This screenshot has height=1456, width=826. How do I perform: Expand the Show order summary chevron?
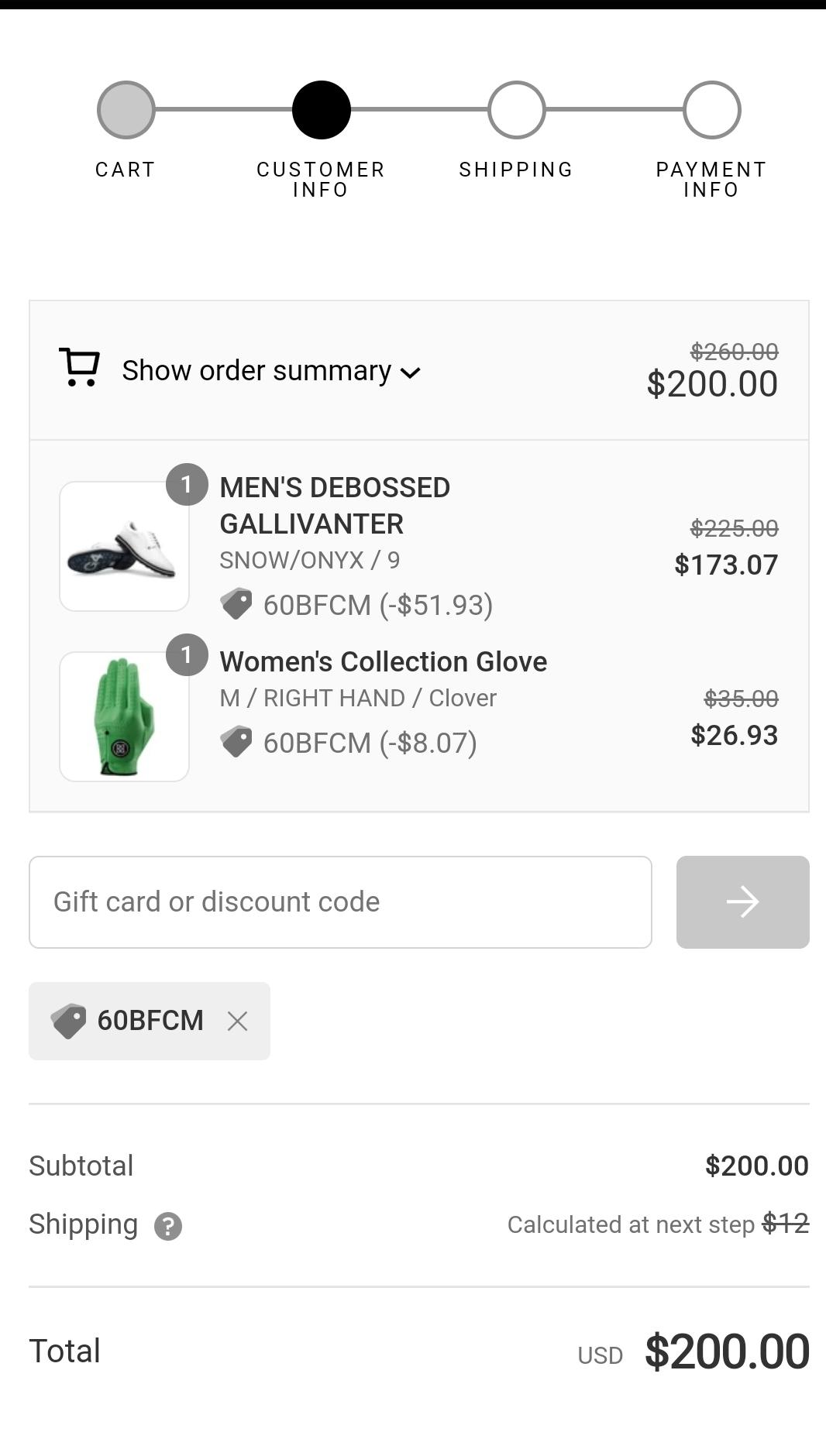point(411,373)
